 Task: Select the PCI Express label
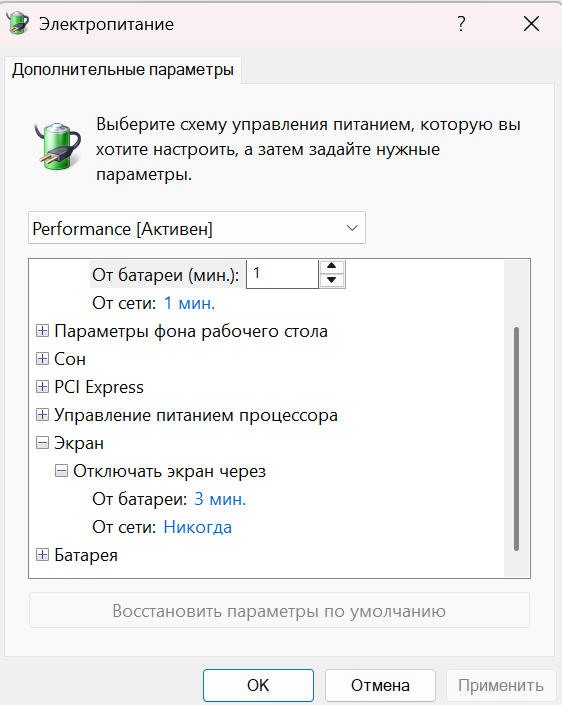coord(99,387)
